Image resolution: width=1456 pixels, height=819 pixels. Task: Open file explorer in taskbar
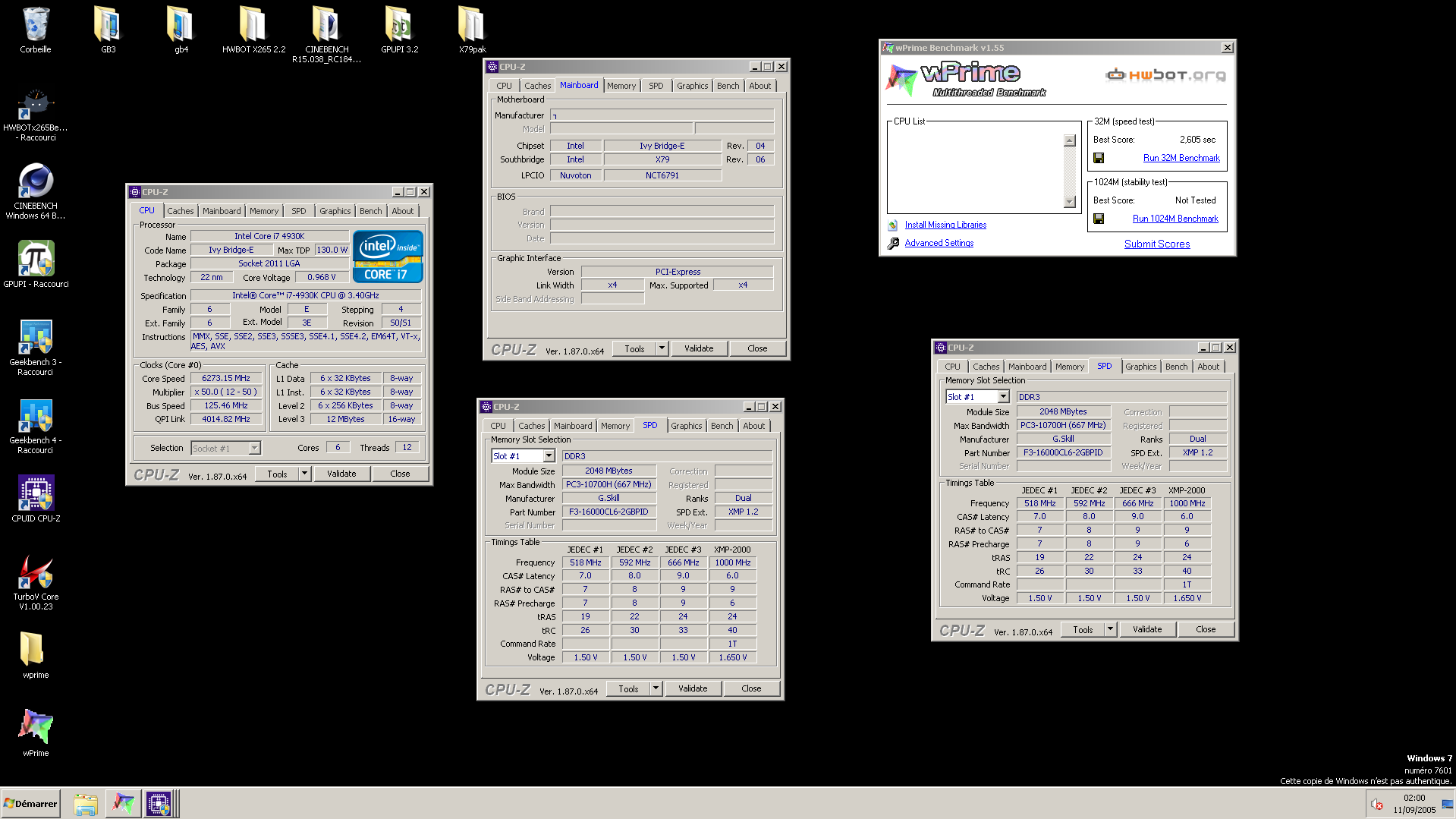click(86, 804)
